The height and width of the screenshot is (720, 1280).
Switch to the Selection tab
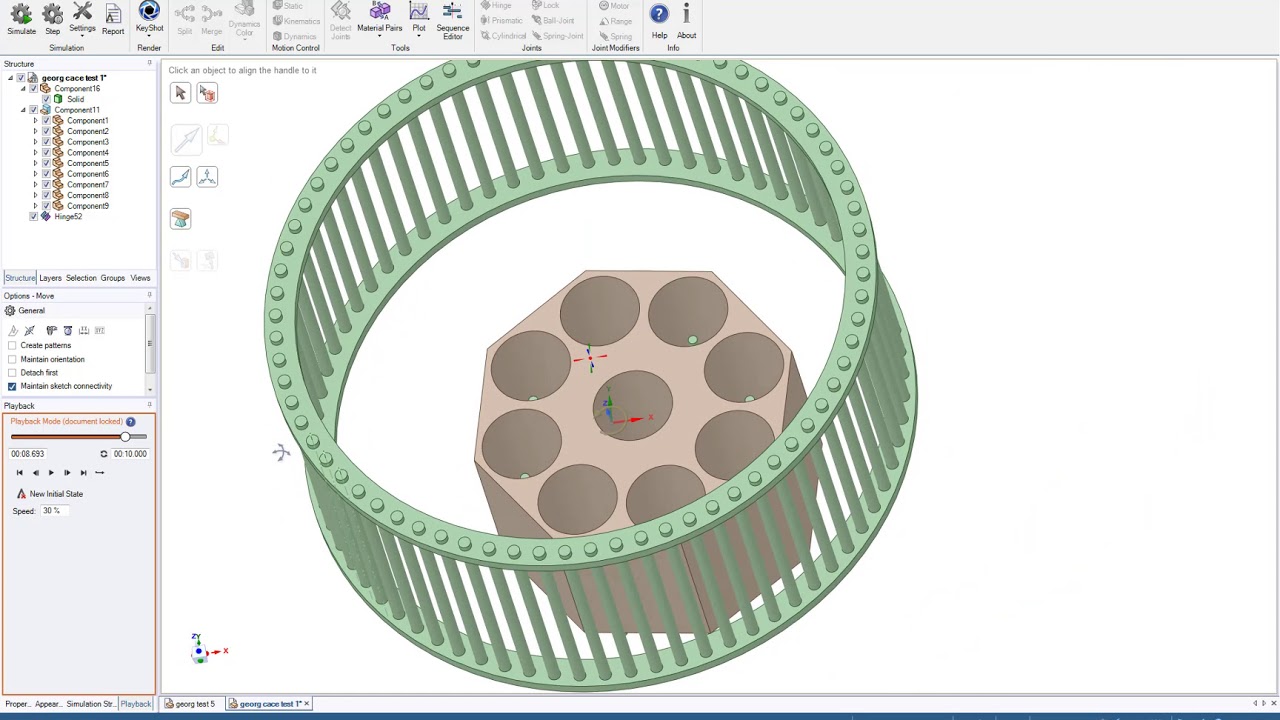point(81,278)
